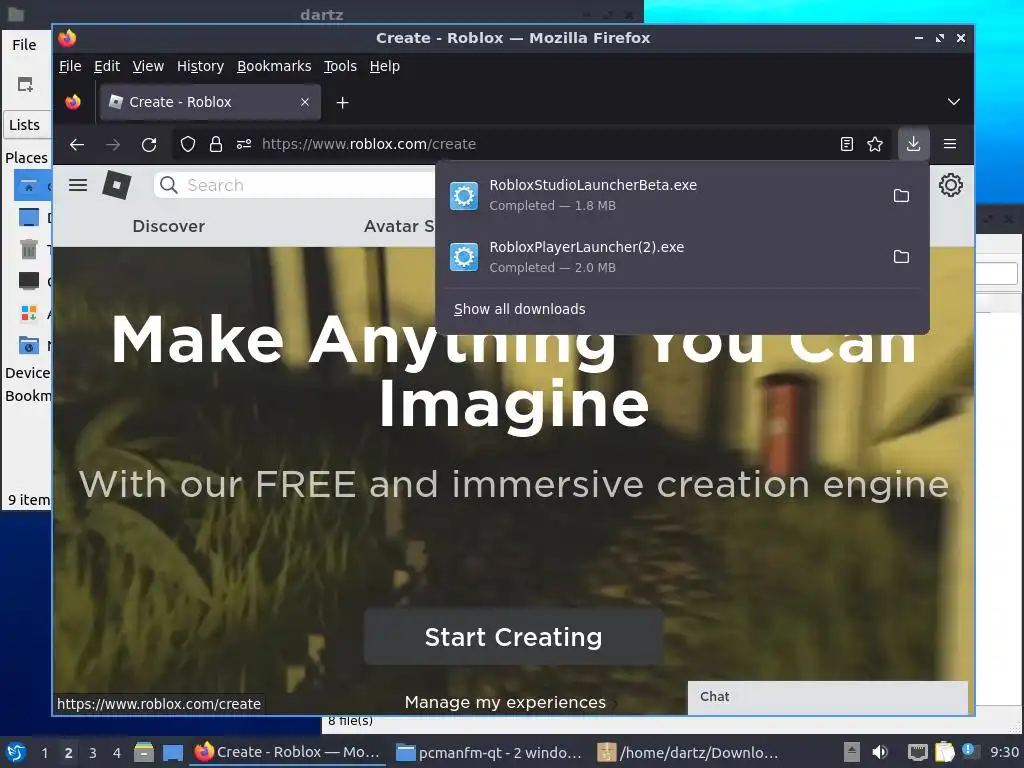Click new tab icon in pcmanfm toolbar
1024x768 pixels.
click(x=25, y=85)
